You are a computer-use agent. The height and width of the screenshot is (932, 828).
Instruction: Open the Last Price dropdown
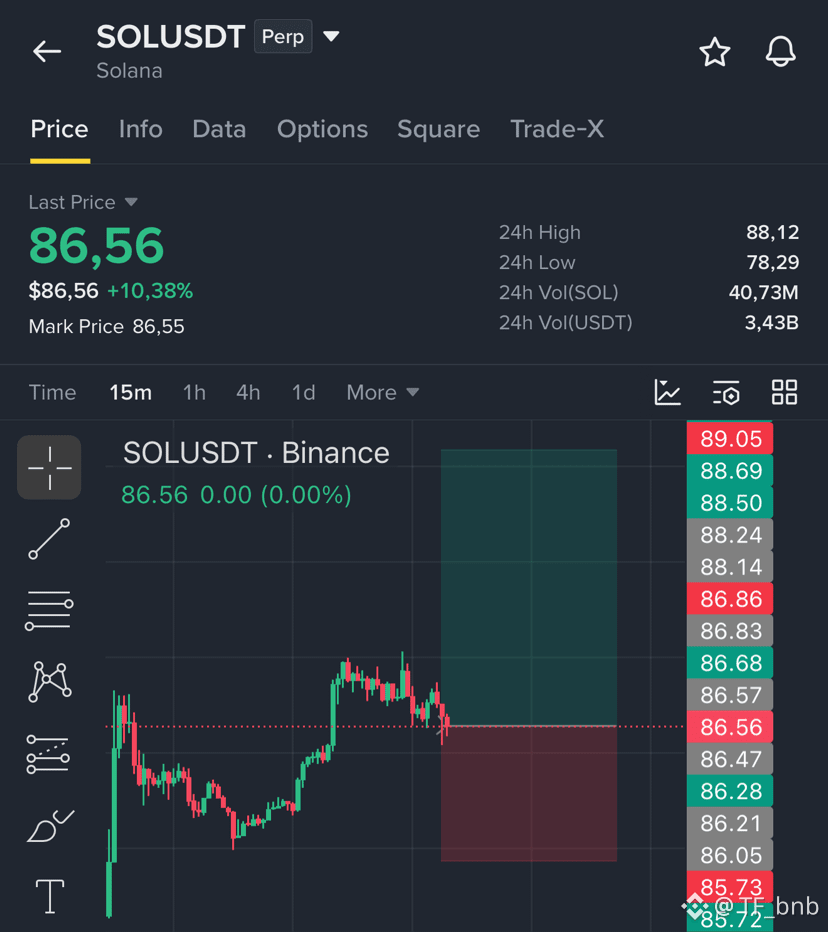[83, 202]
